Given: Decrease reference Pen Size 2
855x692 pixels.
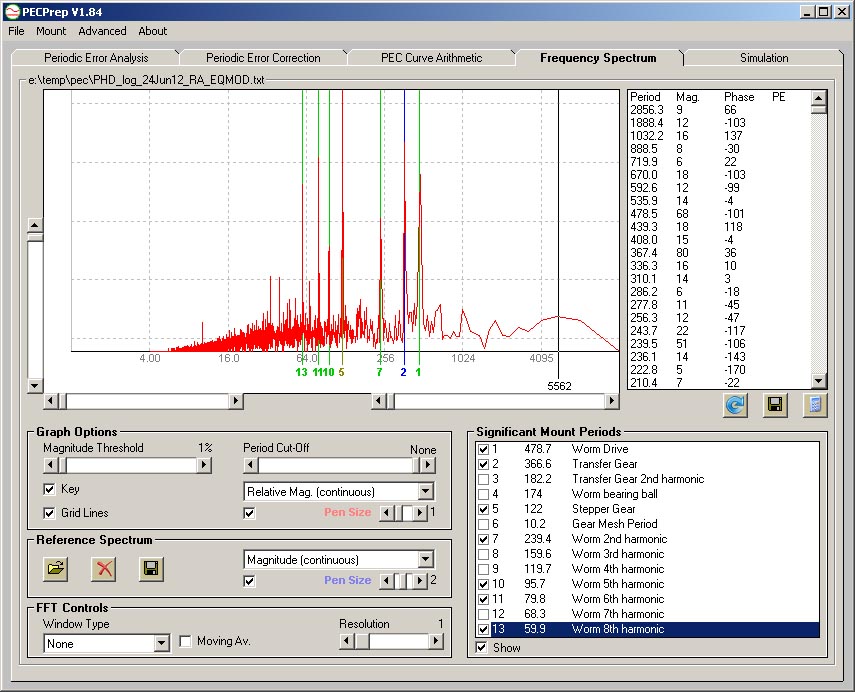Looking at the screenshot, I should coord(387,581).
